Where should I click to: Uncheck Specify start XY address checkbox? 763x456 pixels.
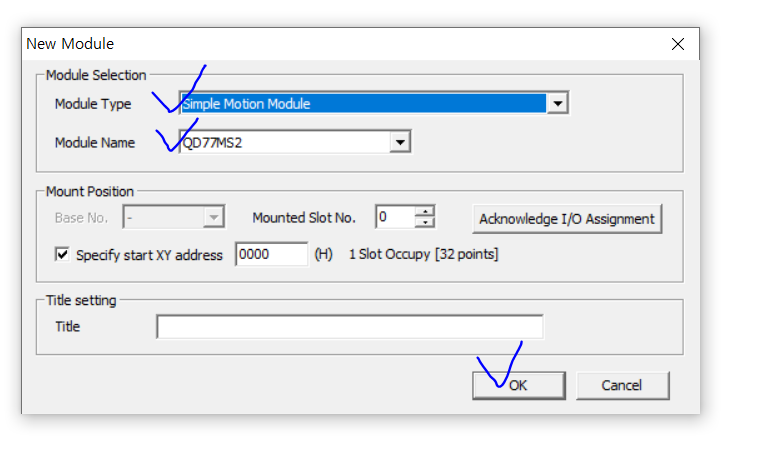tap(62, 254)
